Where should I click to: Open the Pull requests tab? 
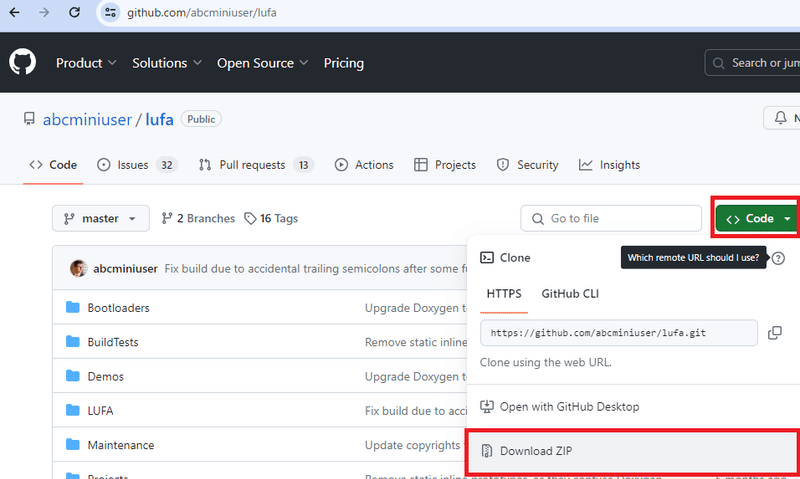(x=256, y=165)
